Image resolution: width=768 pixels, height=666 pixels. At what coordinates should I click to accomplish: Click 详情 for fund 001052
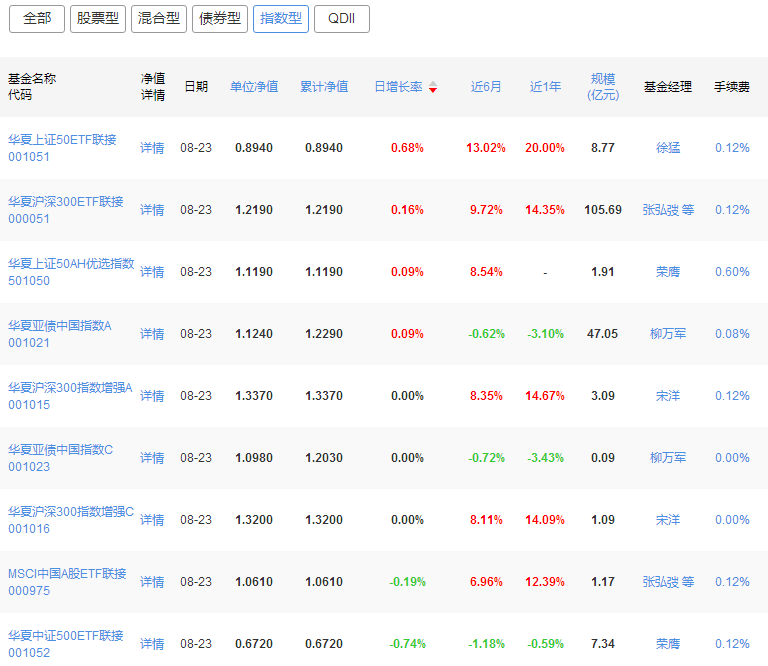(x=152, y=643)
